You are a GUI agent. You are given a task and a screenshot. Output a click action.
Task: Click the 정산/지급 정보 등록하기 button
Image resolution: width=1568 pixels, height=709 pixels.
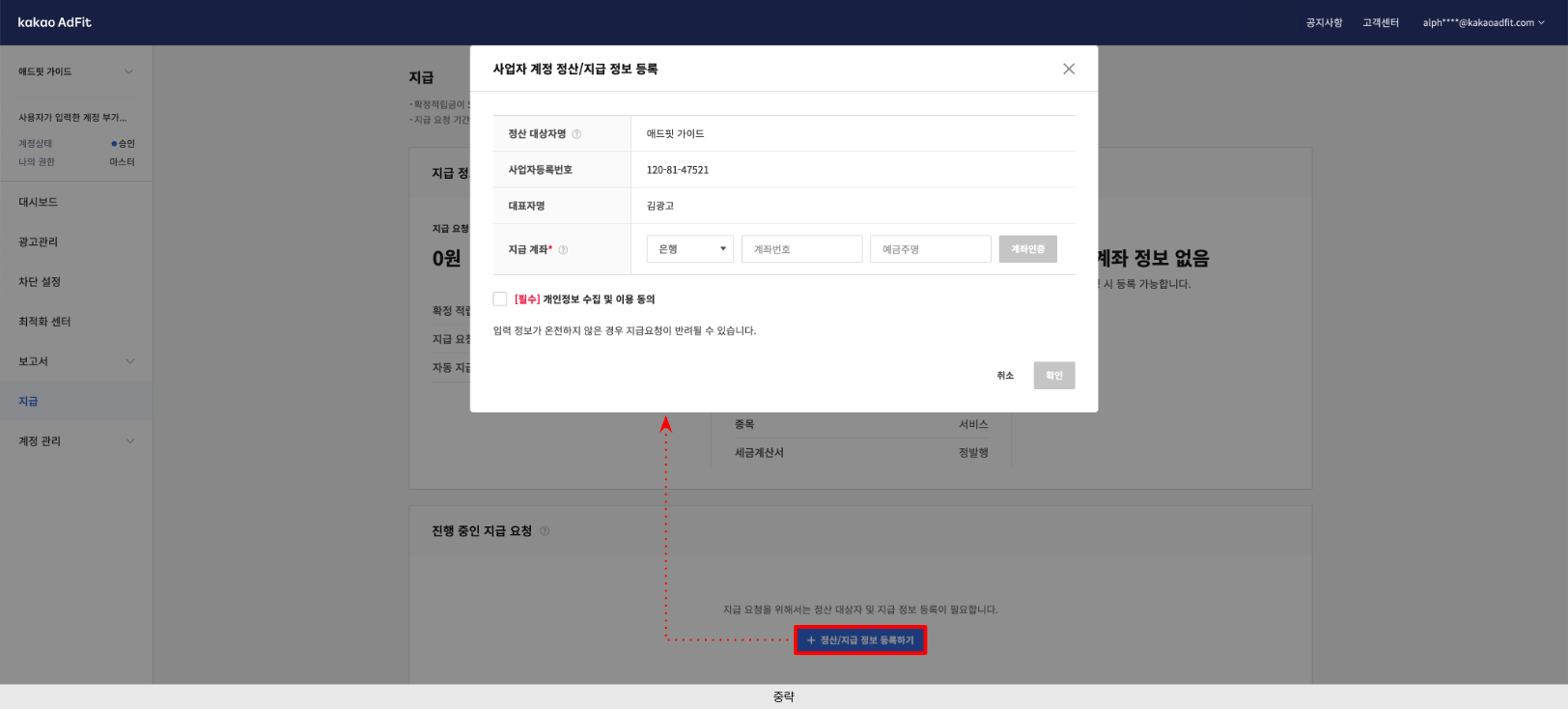[x=860, y=640]
